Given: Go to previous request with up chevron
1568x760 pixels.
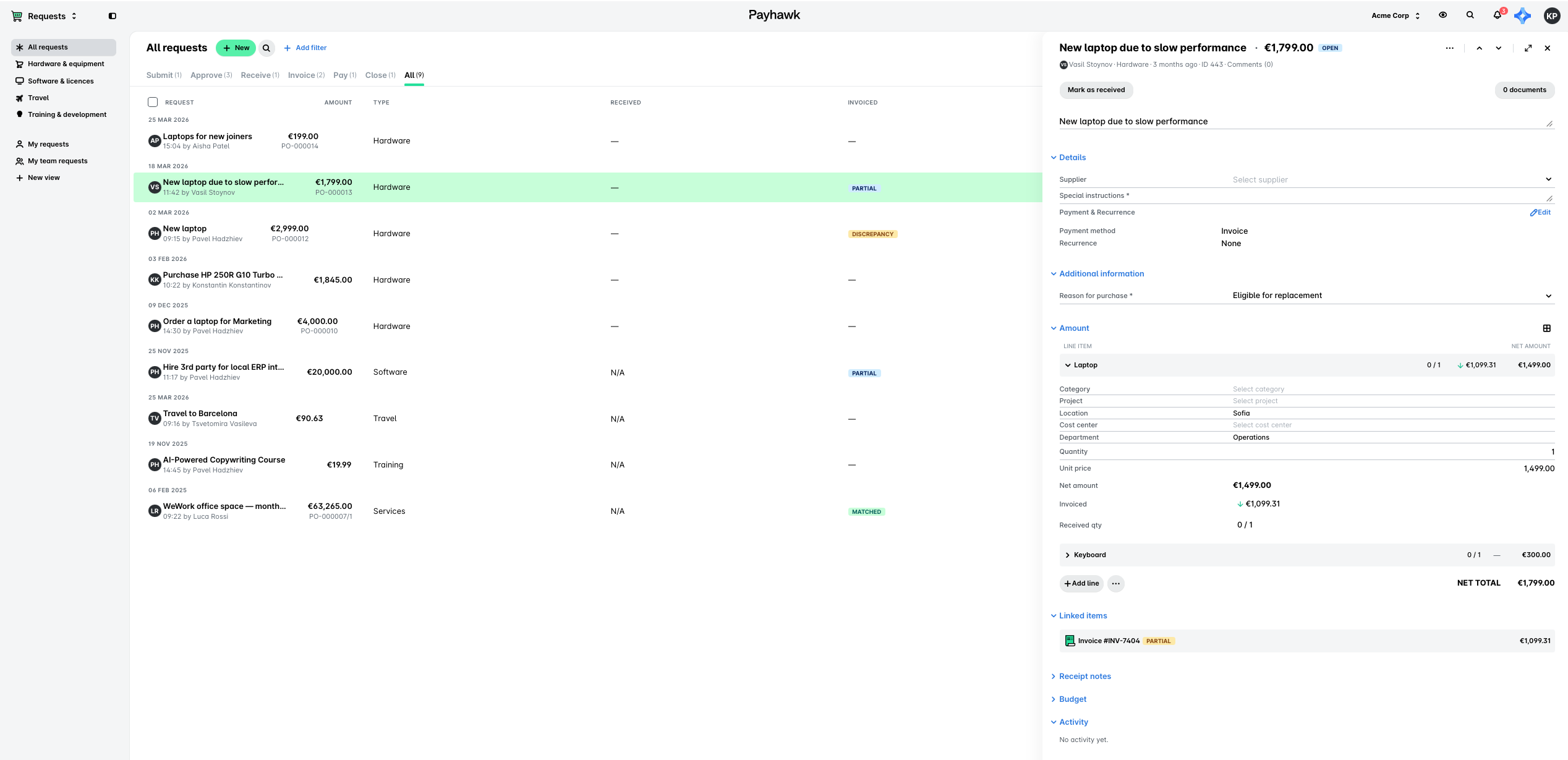Looking at the screenshot, I should (x=1479, y=48).
